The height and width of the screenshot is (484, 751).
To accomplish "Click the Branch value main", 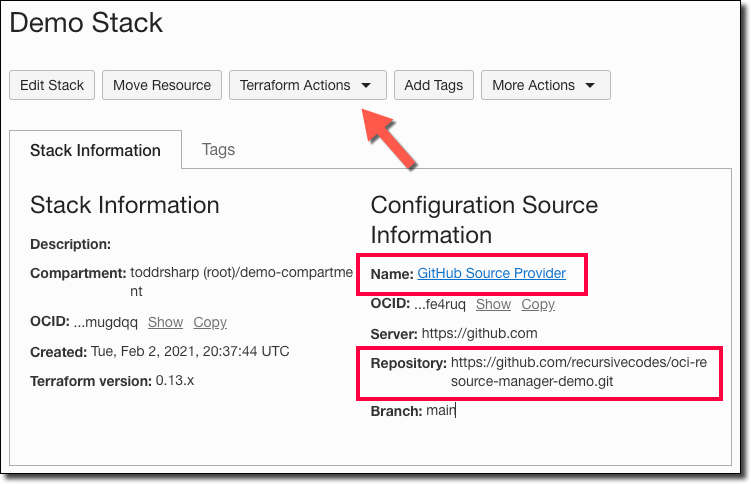I will pyautogui.click(x=440, y=411).
